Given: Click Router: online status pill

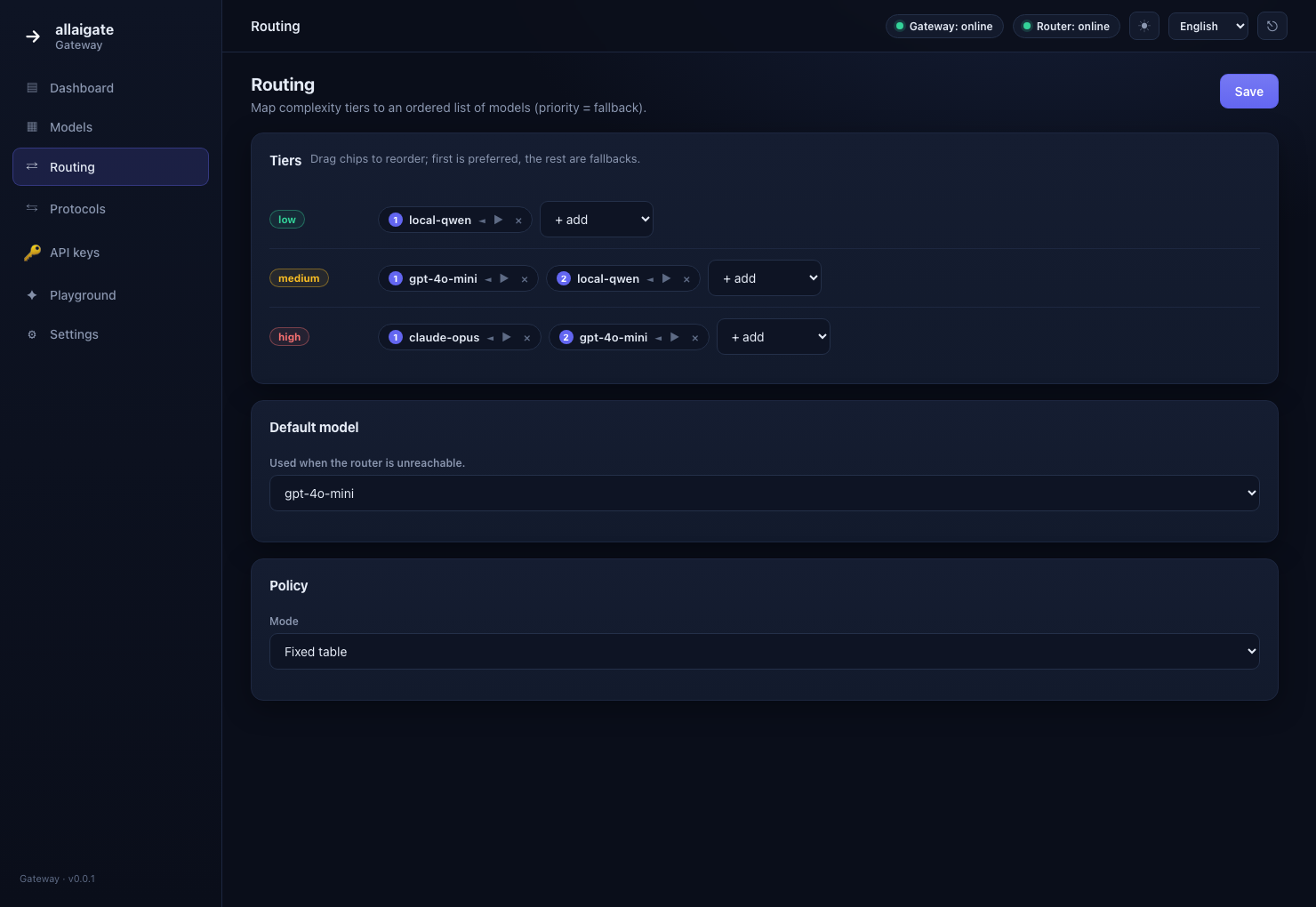Looking at the screenshot, I should pos(1066,26).
